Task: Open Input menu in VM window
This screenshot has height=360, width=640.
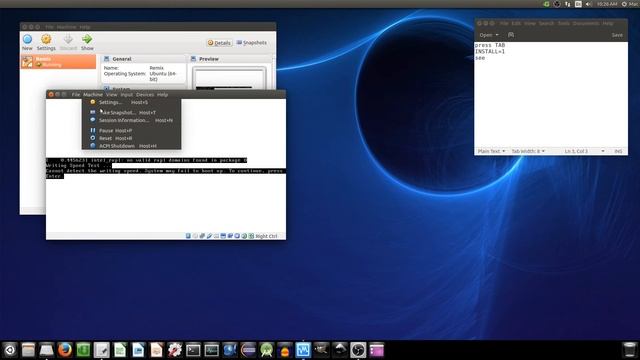Action: (x=127, y=94)
